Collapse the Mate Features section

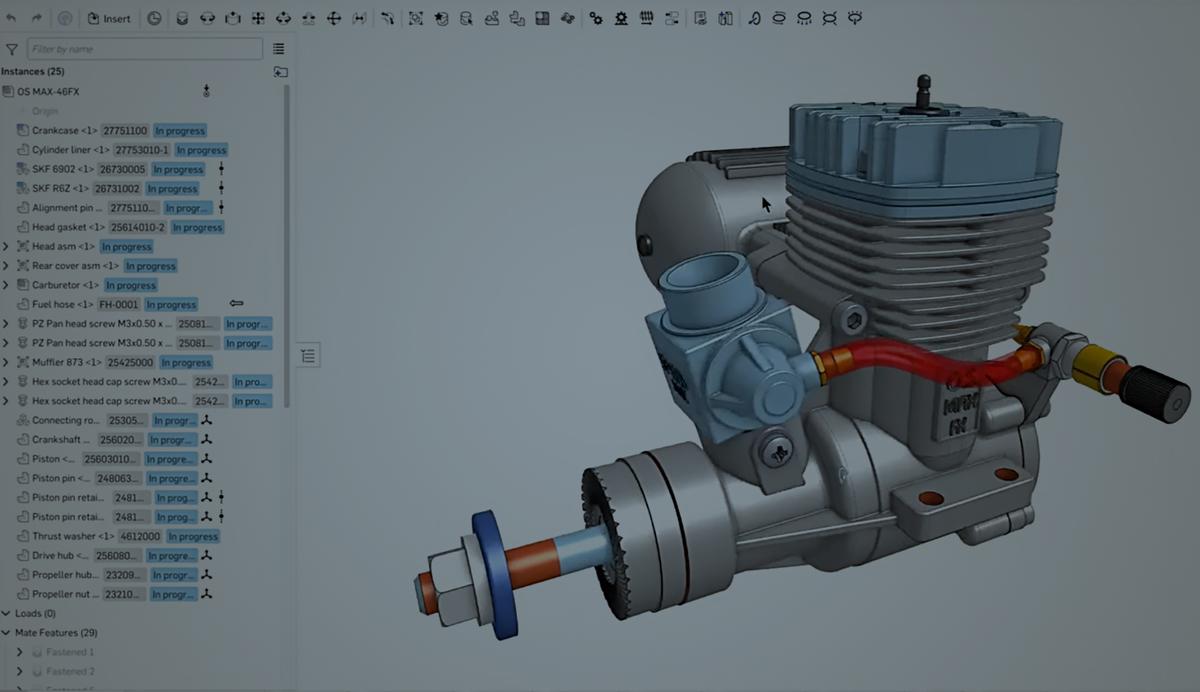(x=8, y=632)
